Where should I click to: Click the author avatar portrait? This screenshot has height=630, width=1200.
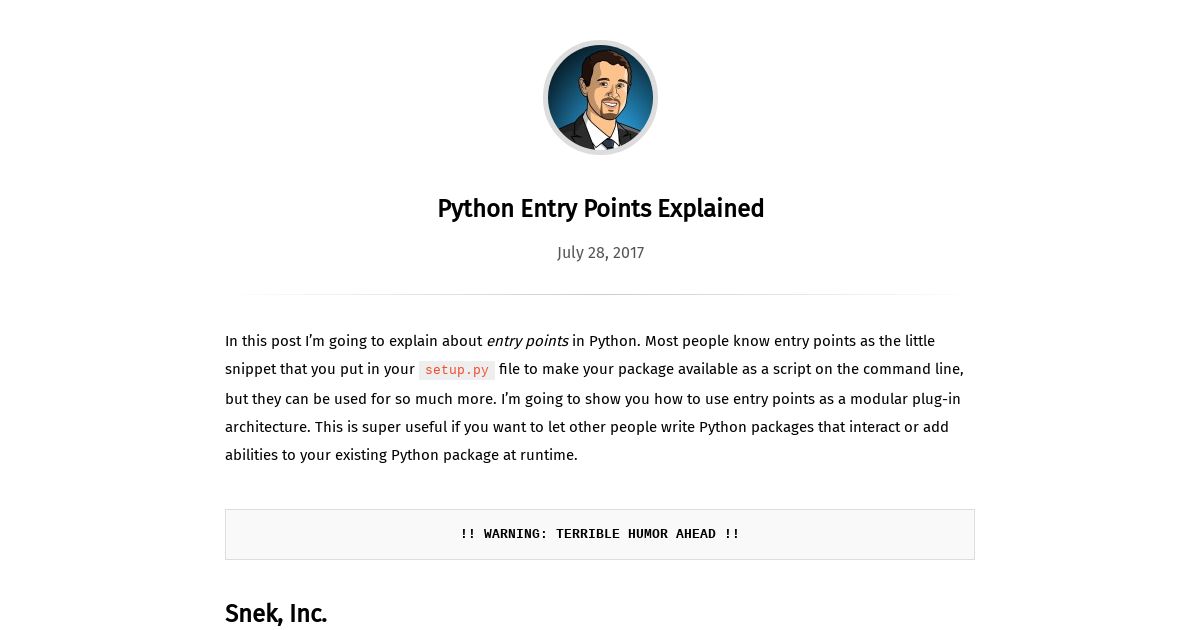600,97
